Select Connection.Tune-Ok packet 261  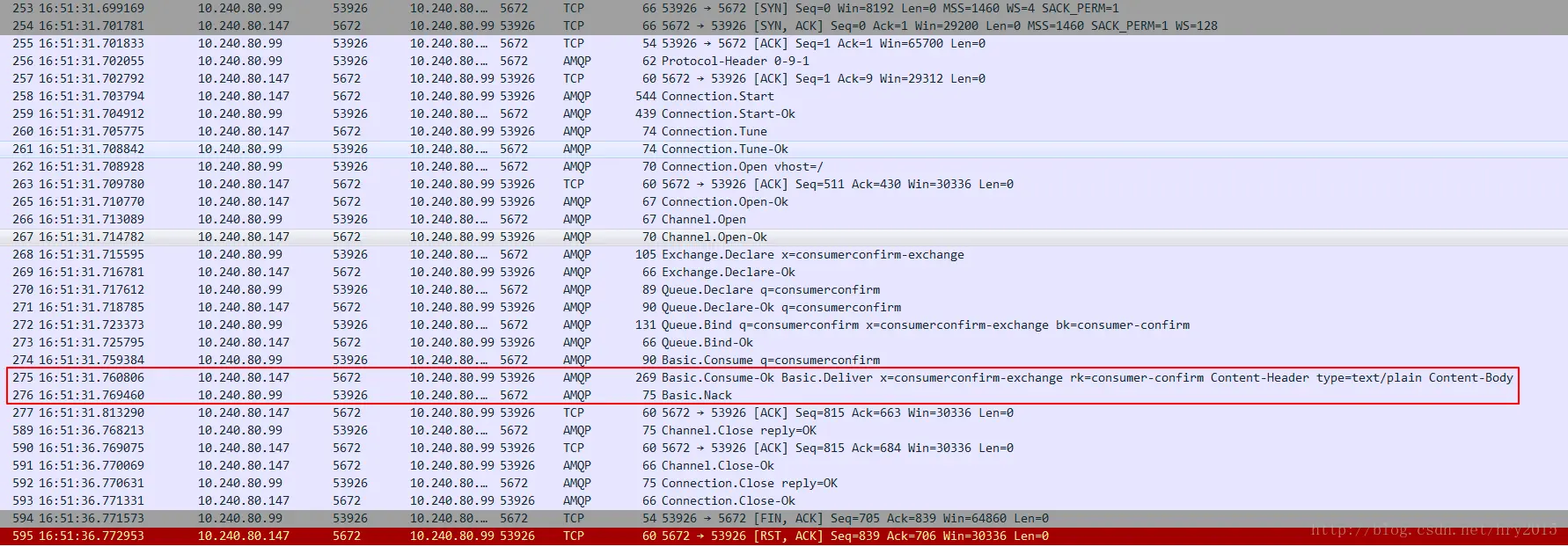coord(784,149)
